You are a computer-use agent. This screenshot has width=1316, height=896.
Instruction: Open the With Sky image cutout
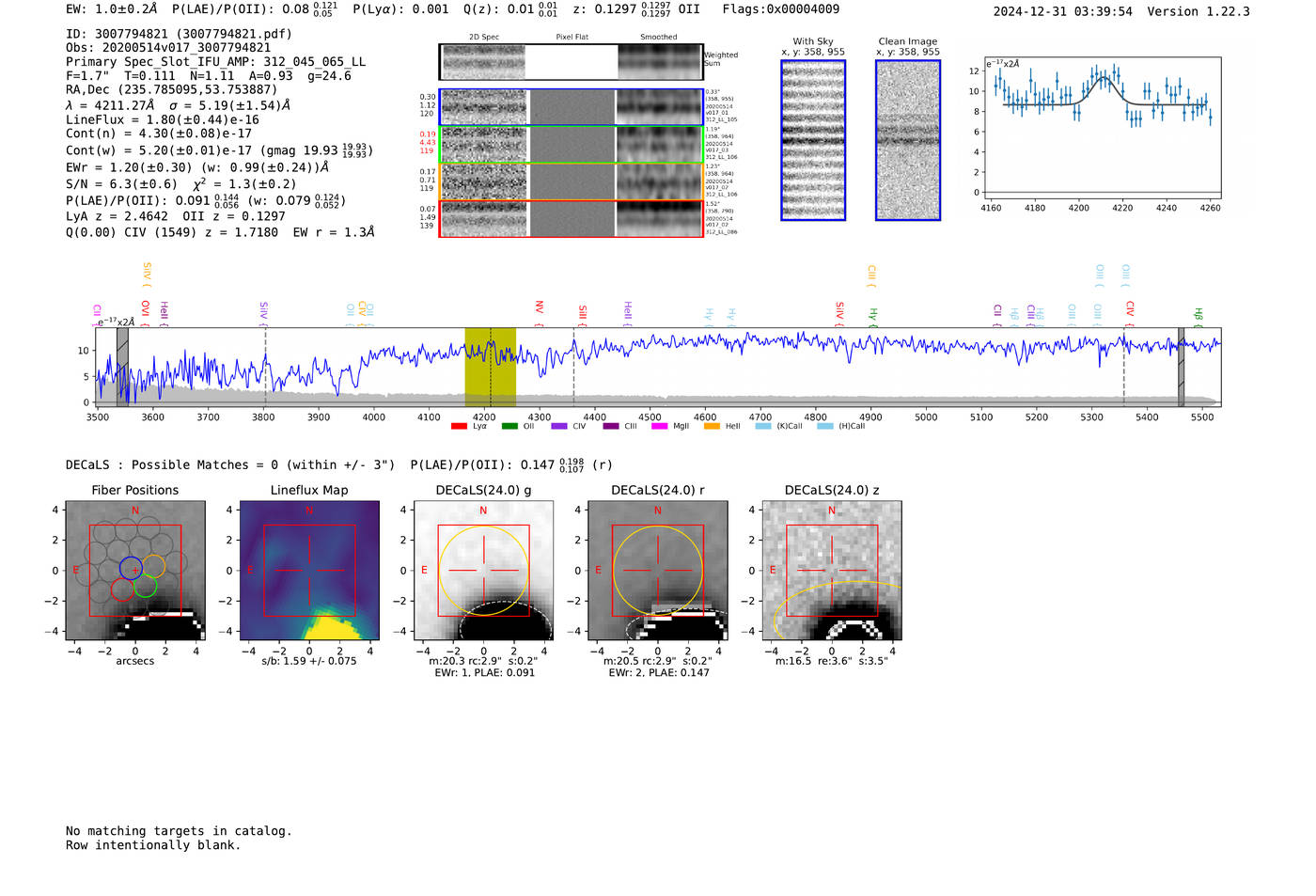click(813, 140)
